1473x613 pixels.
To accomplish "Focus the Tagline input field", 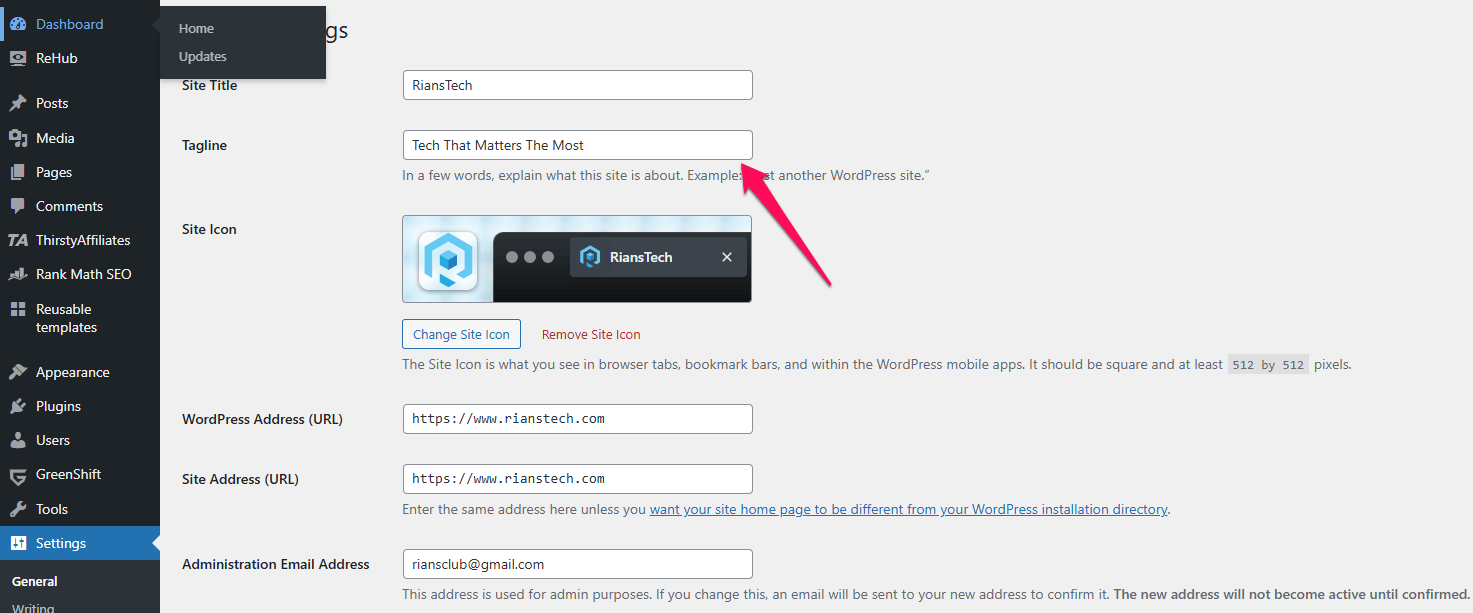I will pyautogui.click(x=577, y=145).
